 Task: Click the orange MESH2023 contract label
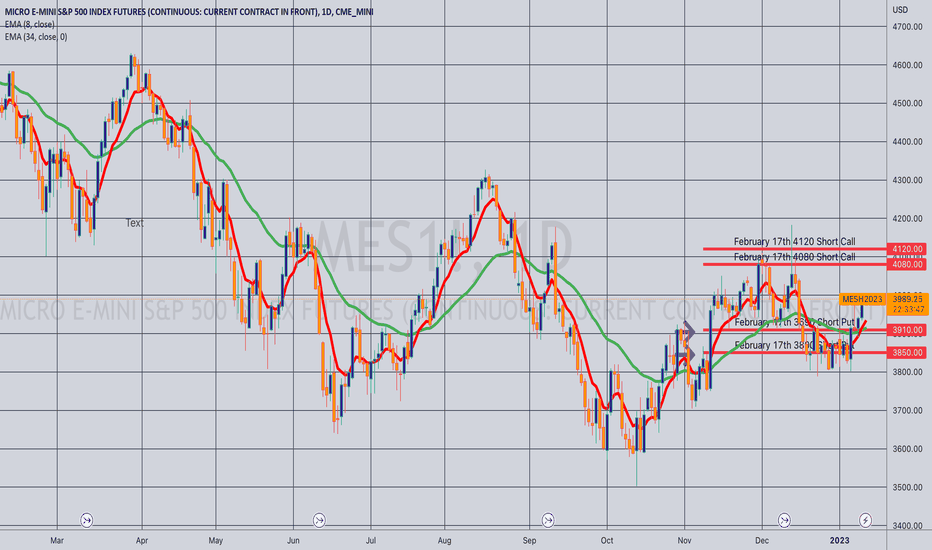(862, 299)
